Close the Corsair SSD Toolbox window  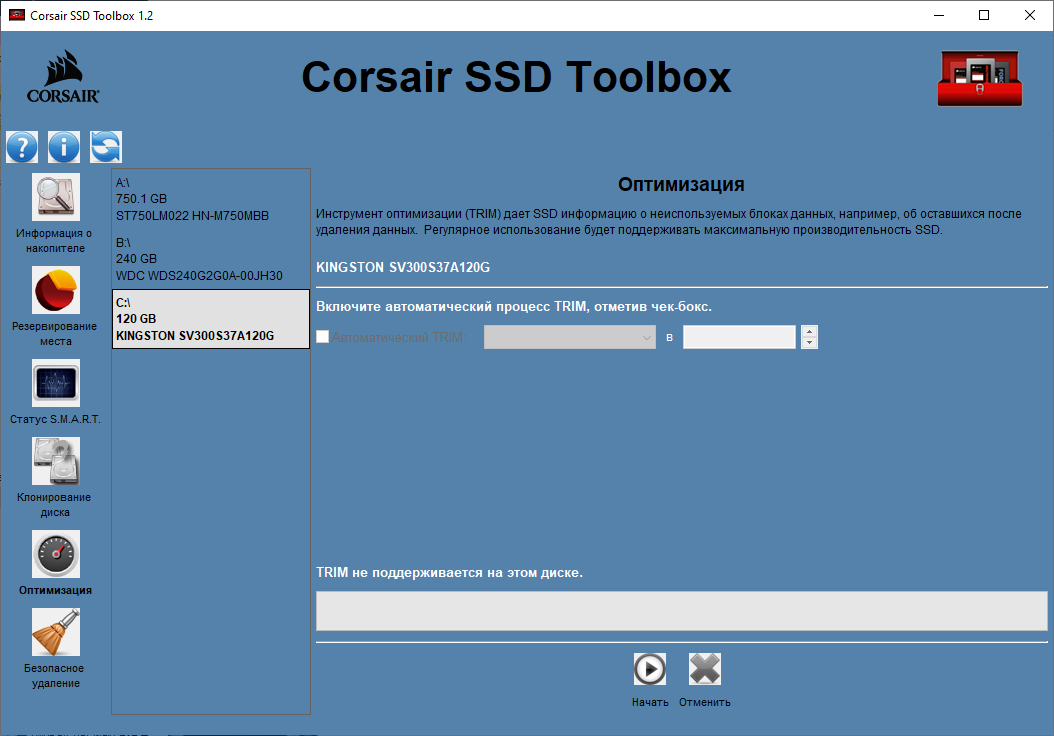point(1029,15)
